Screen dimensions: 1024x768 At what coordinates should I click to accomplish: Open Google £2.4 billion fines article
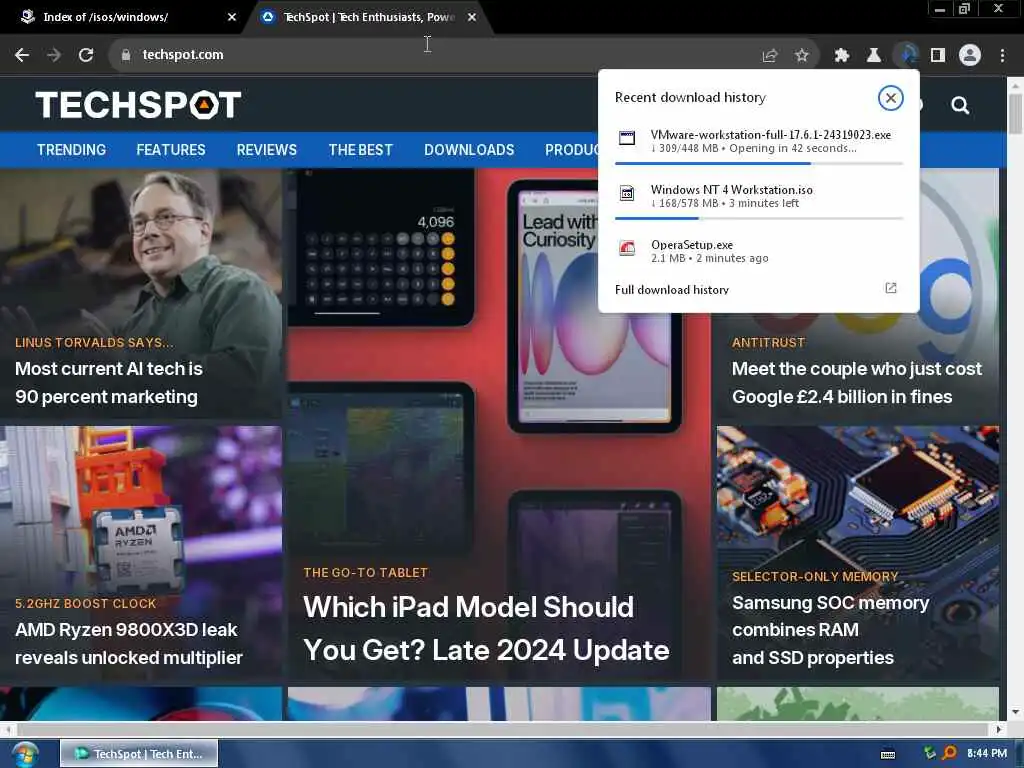856,383
